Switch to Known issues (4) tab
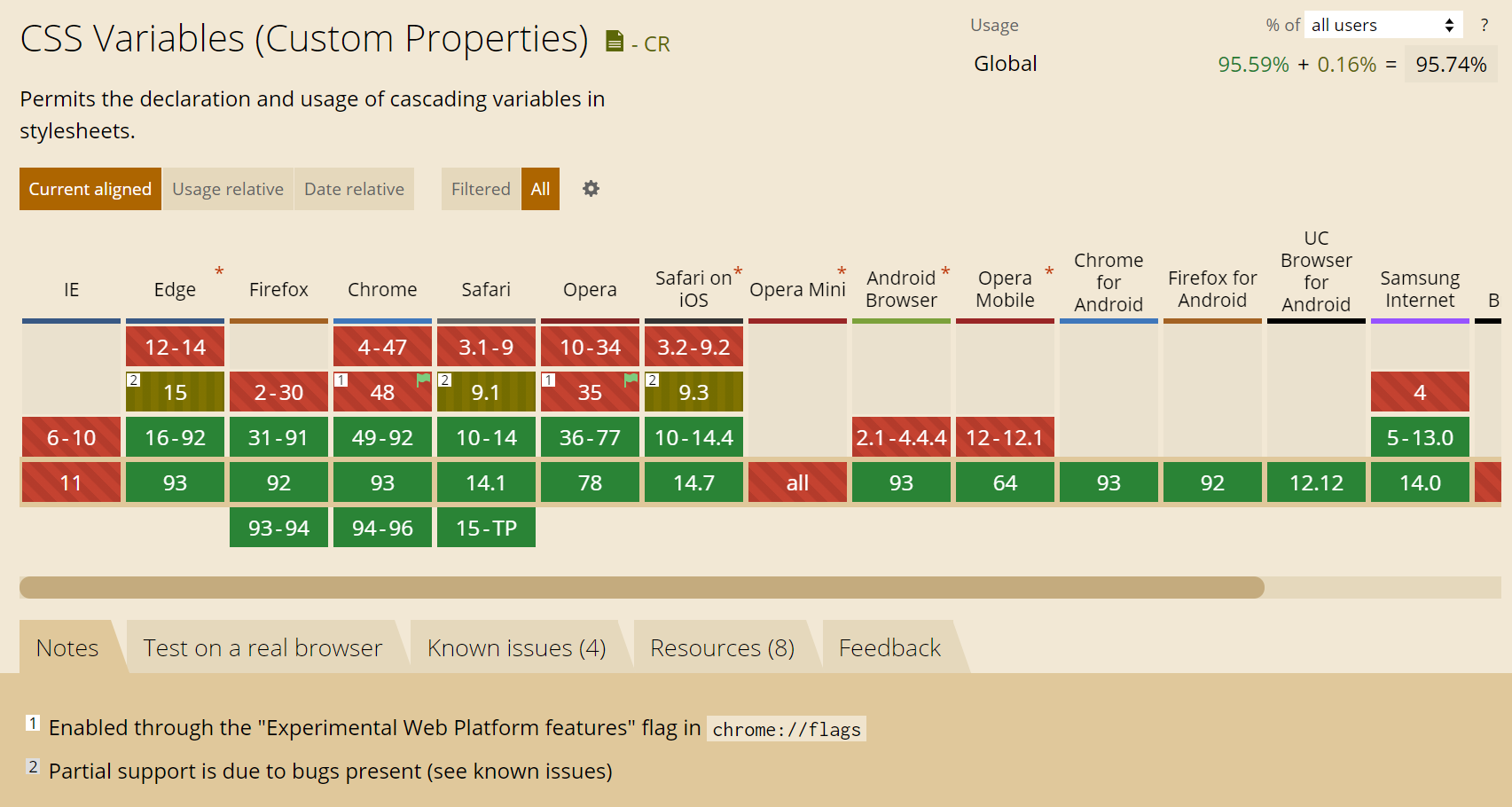This screenshot has width=1512, height=807. (516, 647)
